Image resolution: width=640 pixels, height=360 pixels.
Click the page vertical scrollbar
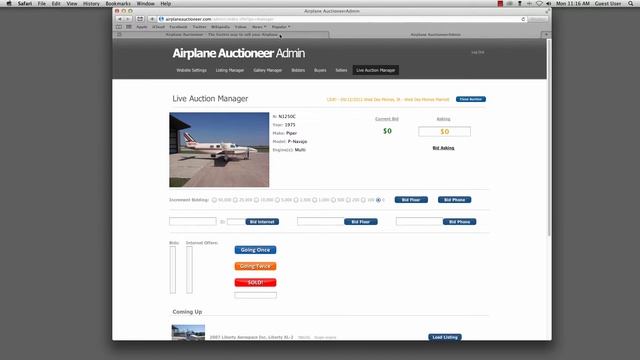click(549, 138)
